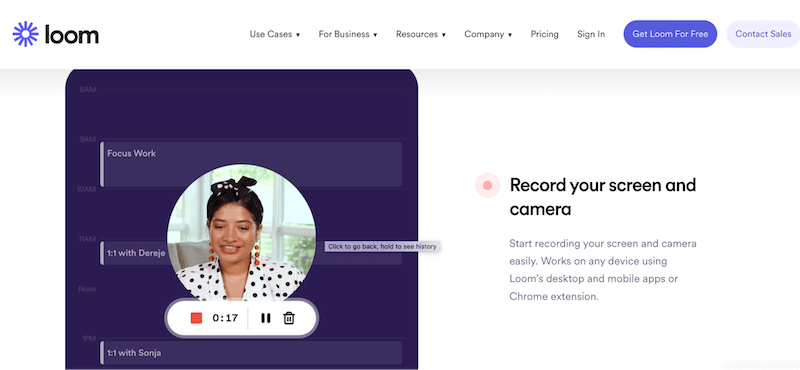Click the Loom starburst logo icon

click(26, 34)
